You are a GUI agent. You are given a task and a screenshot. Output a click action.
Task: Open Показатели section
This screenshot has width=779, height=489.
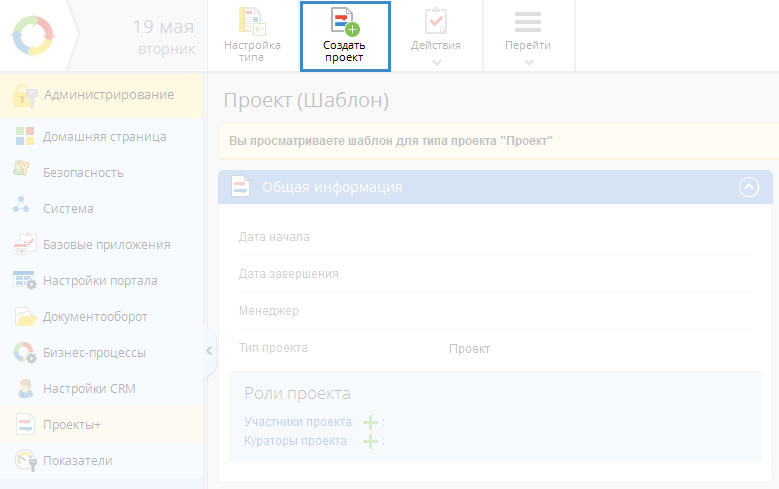click(77, 461)
